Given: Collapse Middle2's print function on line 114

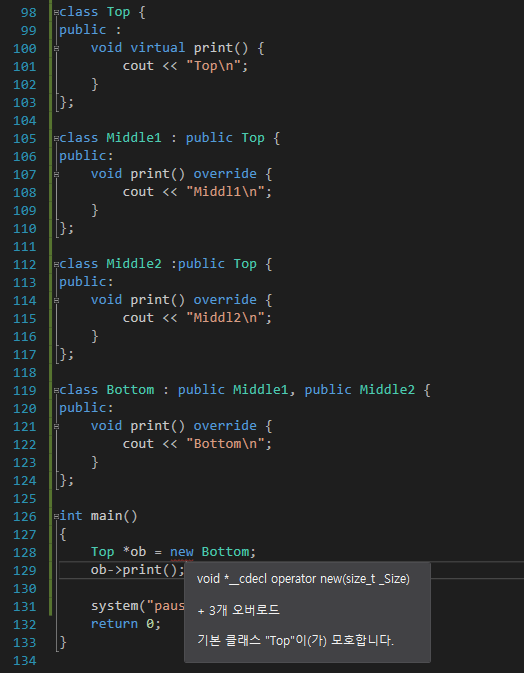Looking at the screenshot, I should 56,301.
